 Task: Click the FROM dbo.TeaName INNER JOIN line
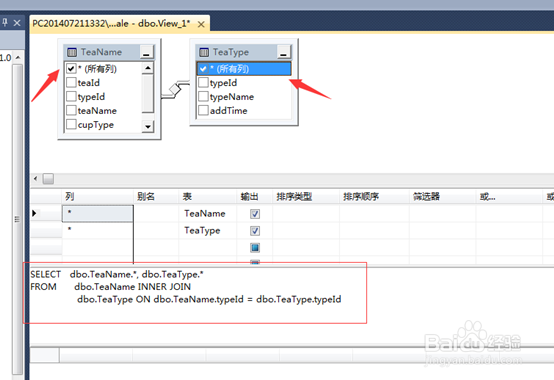(x=111, y=287)
